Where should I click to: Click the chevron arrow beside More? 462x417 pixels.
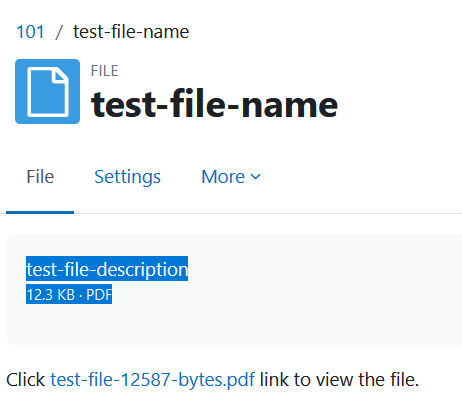click(255, 177)
